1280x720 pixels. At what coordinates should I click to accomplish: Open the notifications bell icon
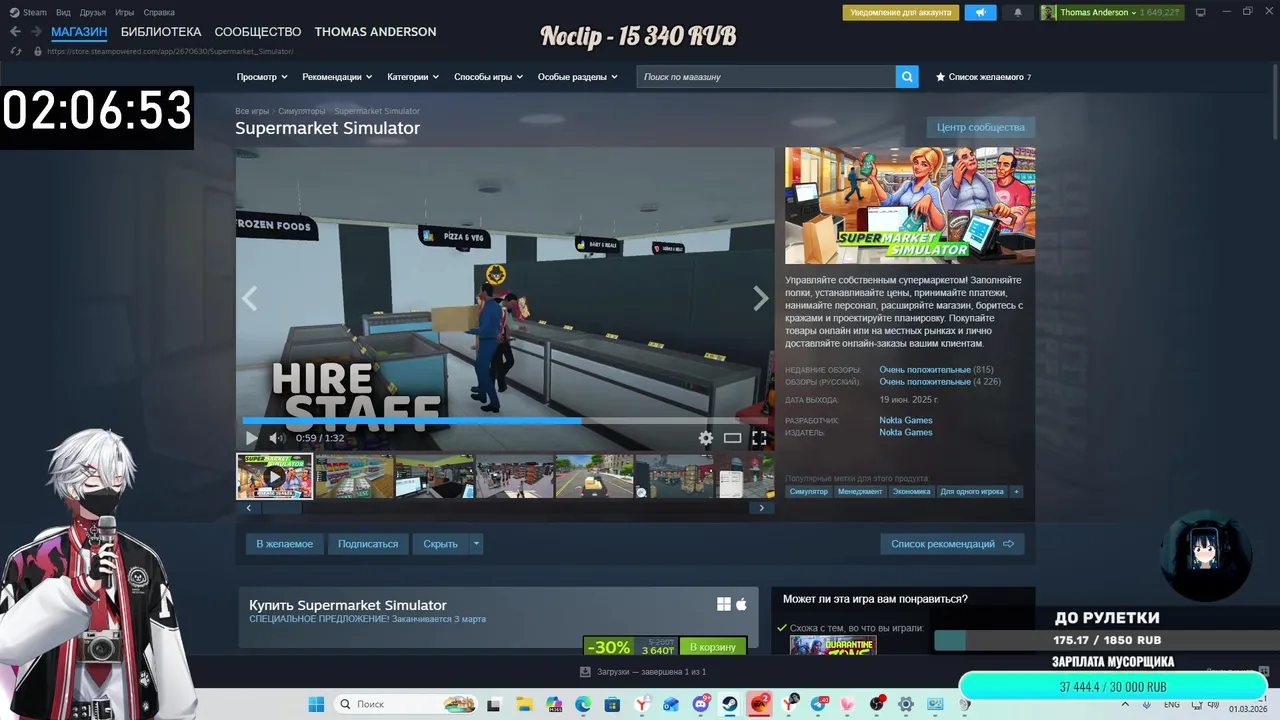[1018, 13]
